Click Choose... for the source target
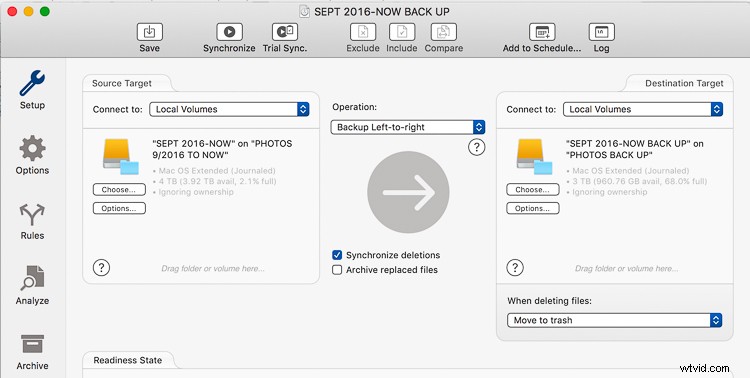Viewport: 750px width, 378px height. point(119,189)
